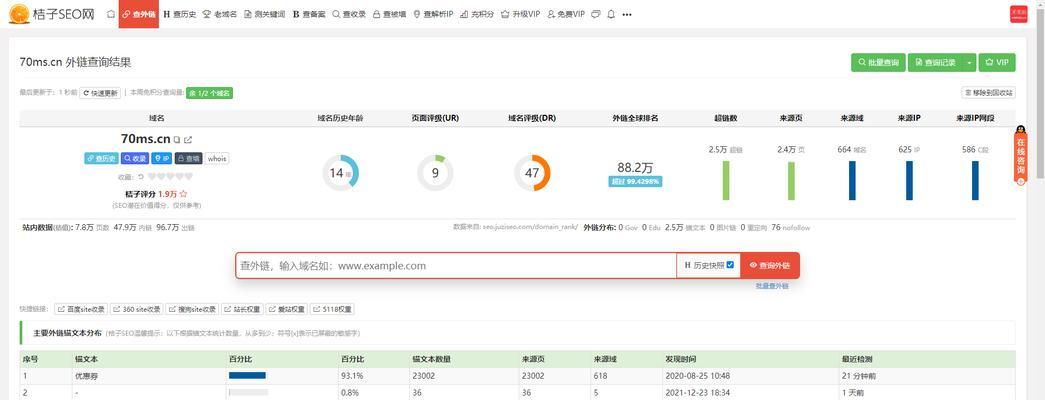
Task: Open the 查备案 menu item
Action: point(309,14)
